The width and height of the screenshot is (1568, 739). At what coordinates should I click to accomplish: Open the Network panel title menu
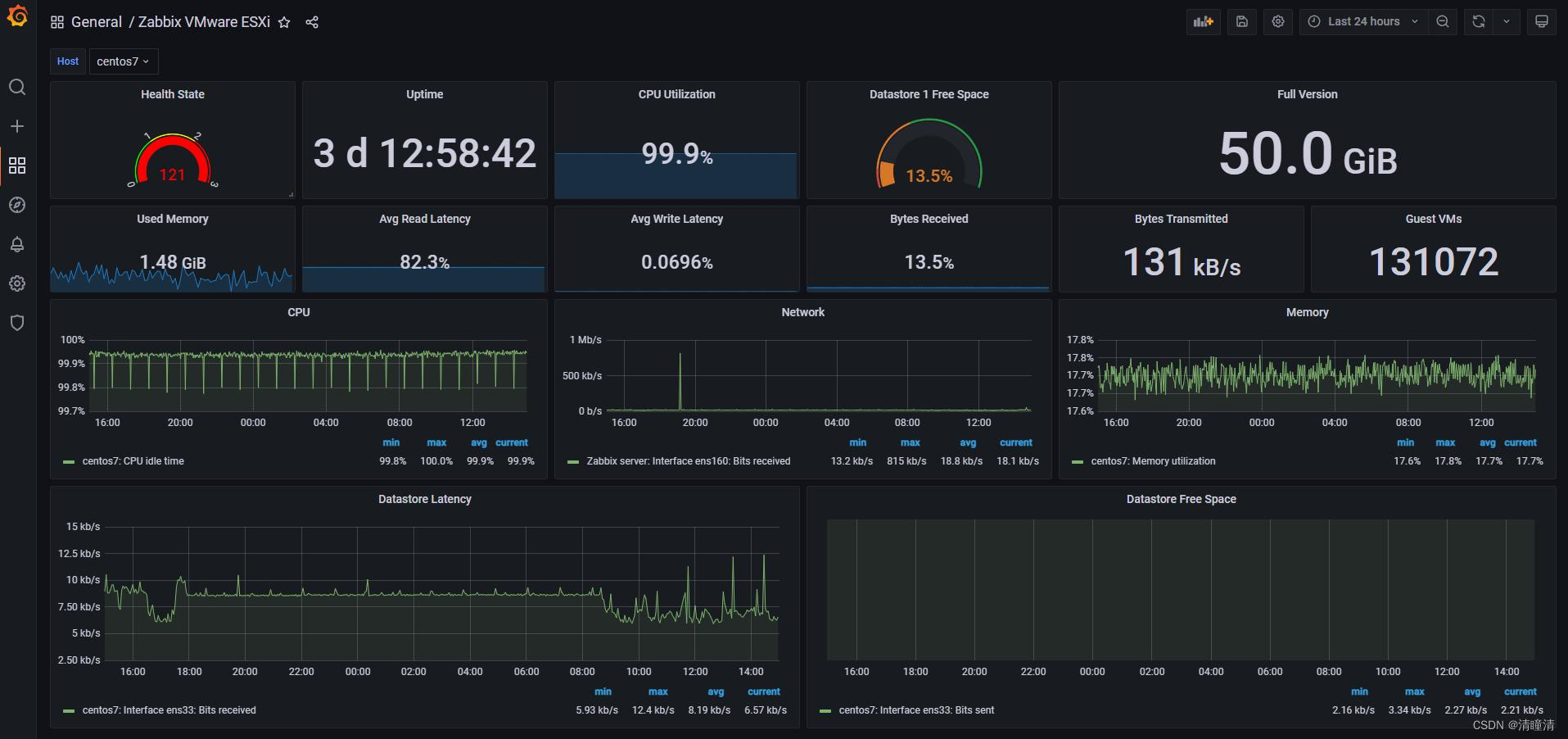point(803,312)
